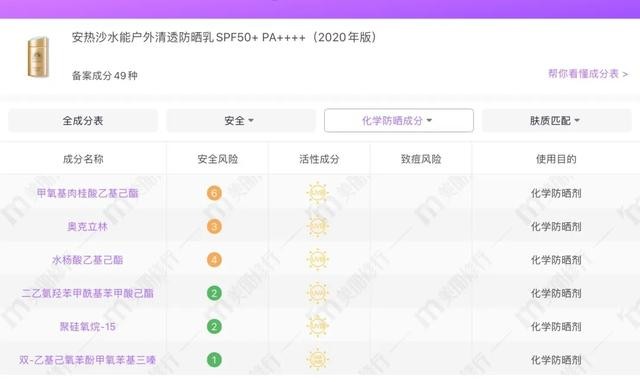Open ingredient 奥克立林

point(88,227)
